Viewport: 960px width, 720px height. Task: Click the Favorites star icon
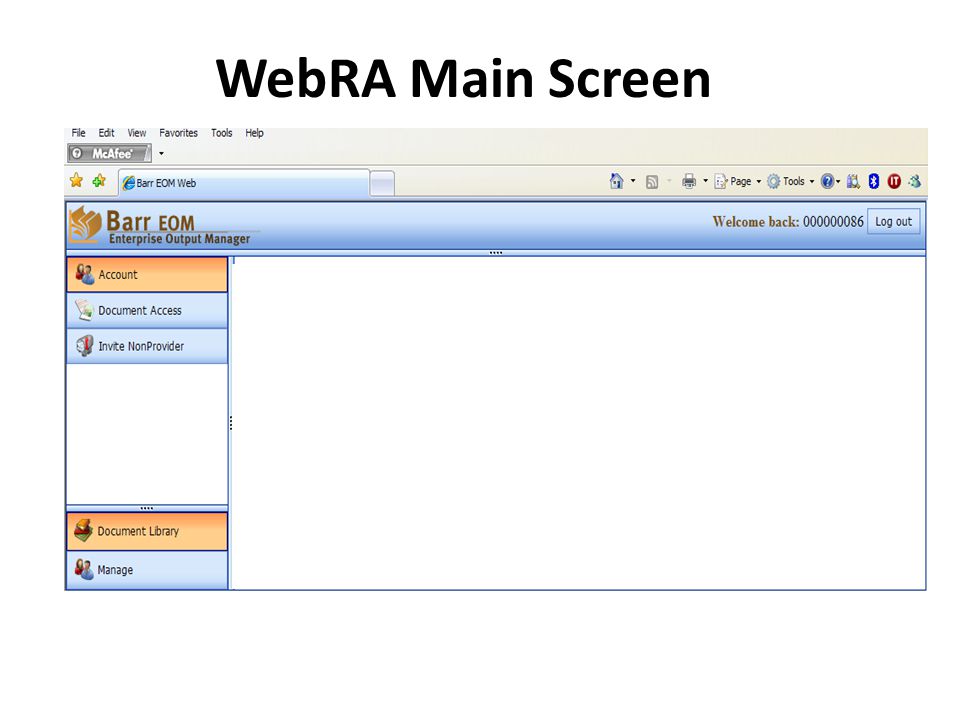pos(77,181)
